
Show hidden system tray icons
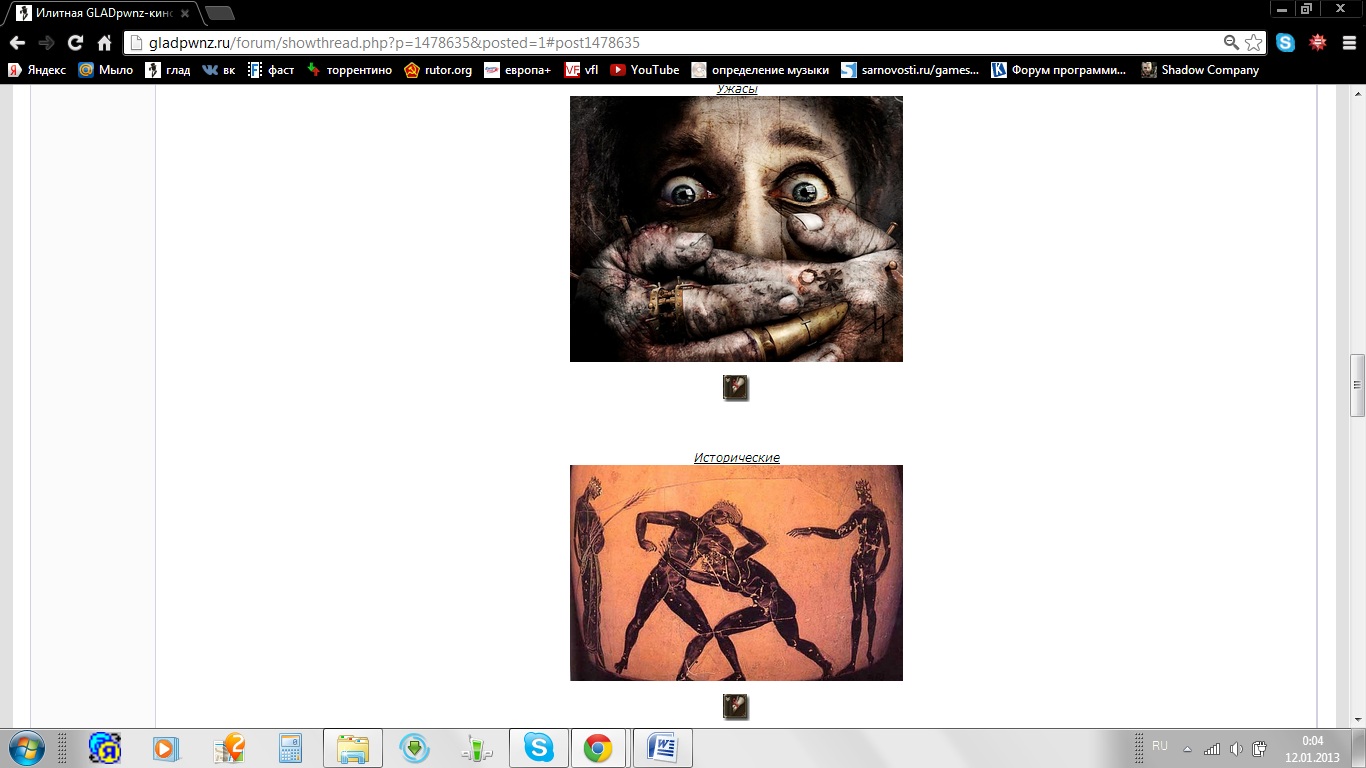coord(1187,748)
